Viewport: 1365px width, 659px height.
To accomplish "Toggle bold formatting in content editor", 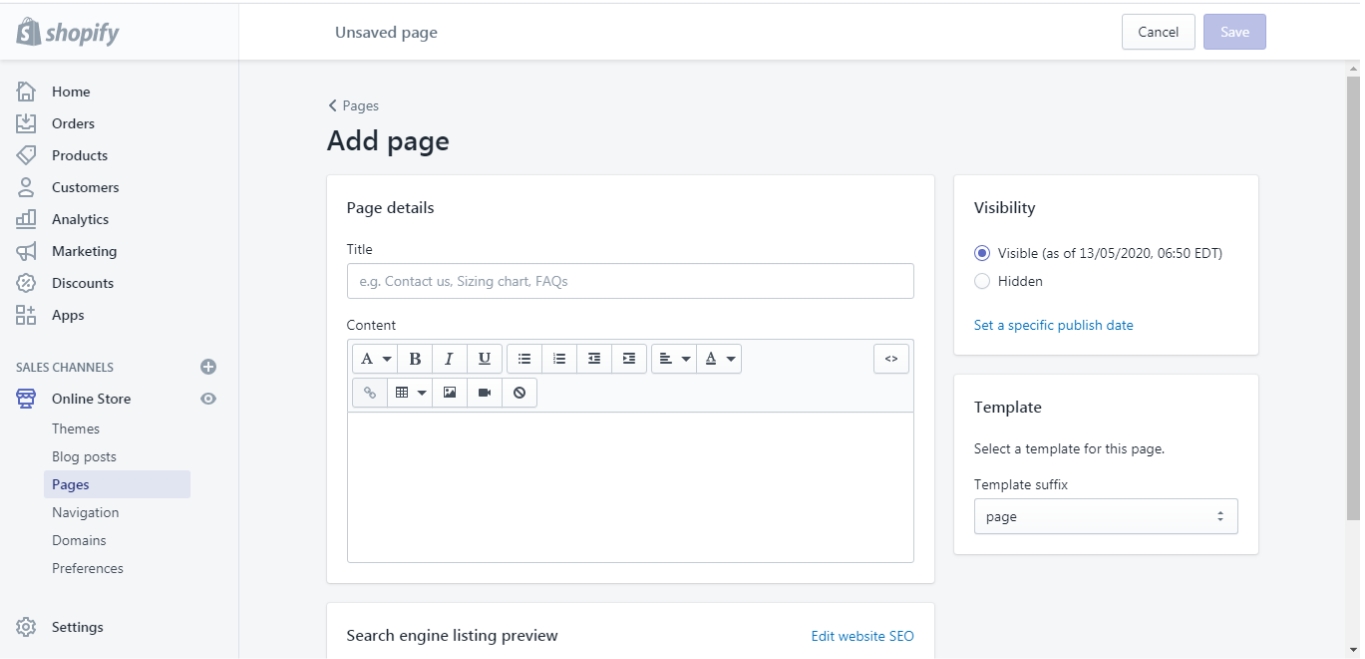I will coord(415,359).
